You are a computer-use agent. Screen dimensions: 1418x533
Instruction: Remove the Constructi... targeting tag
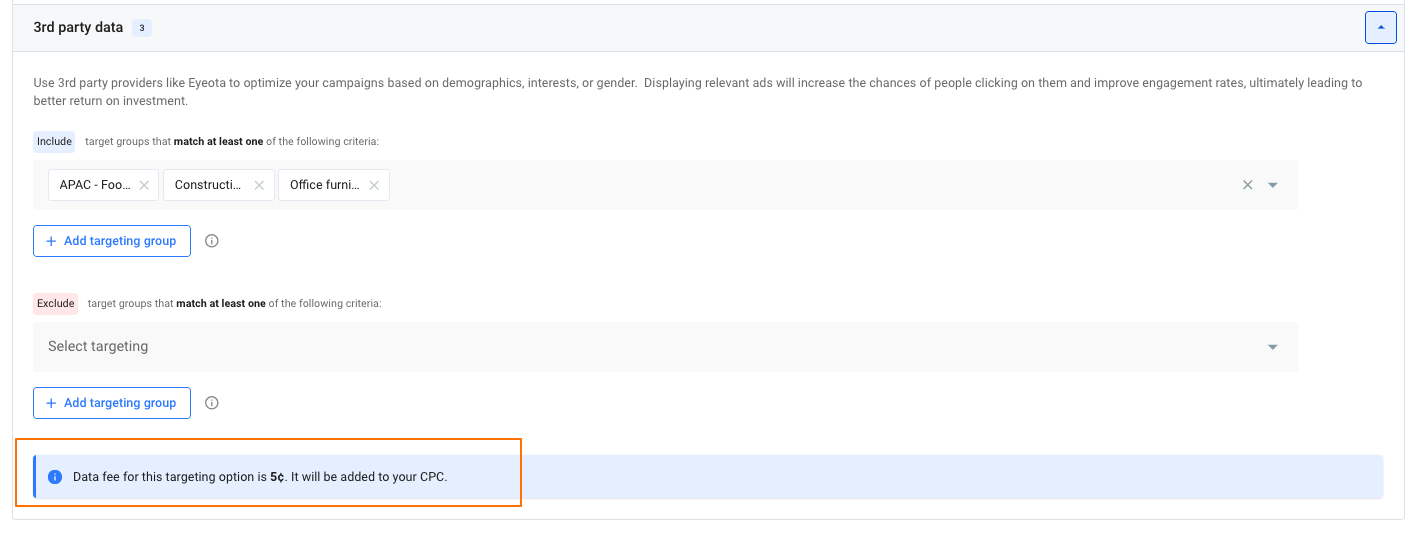pos(259,185)
